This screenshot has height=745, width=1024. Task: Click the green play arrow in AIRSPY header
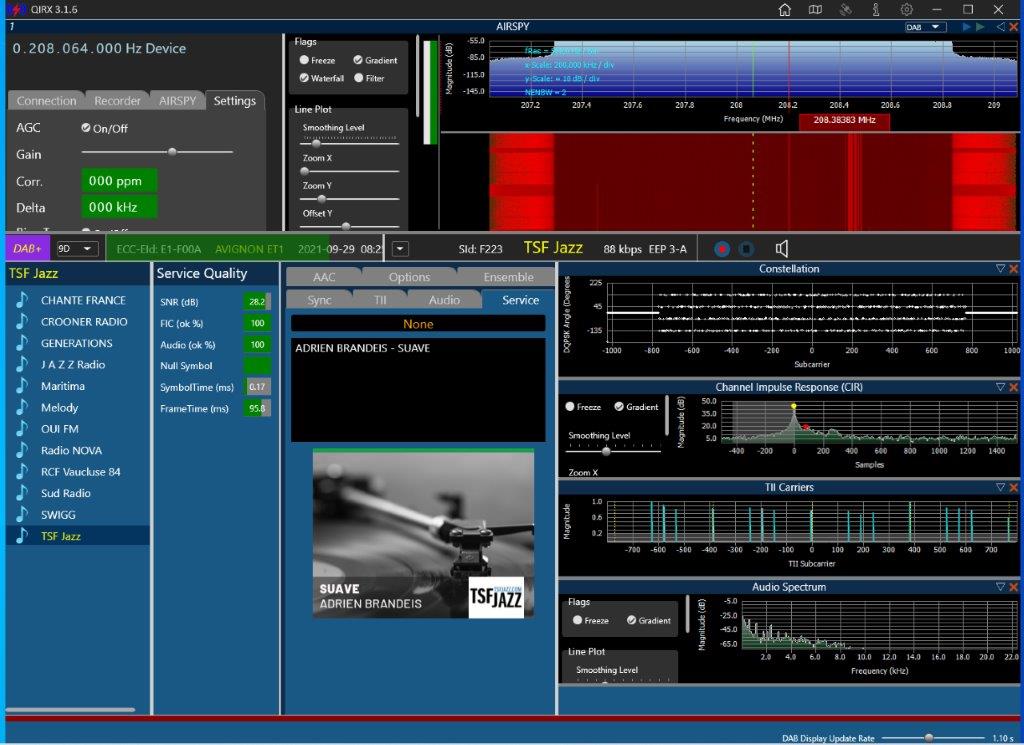(x=980, y=27)
